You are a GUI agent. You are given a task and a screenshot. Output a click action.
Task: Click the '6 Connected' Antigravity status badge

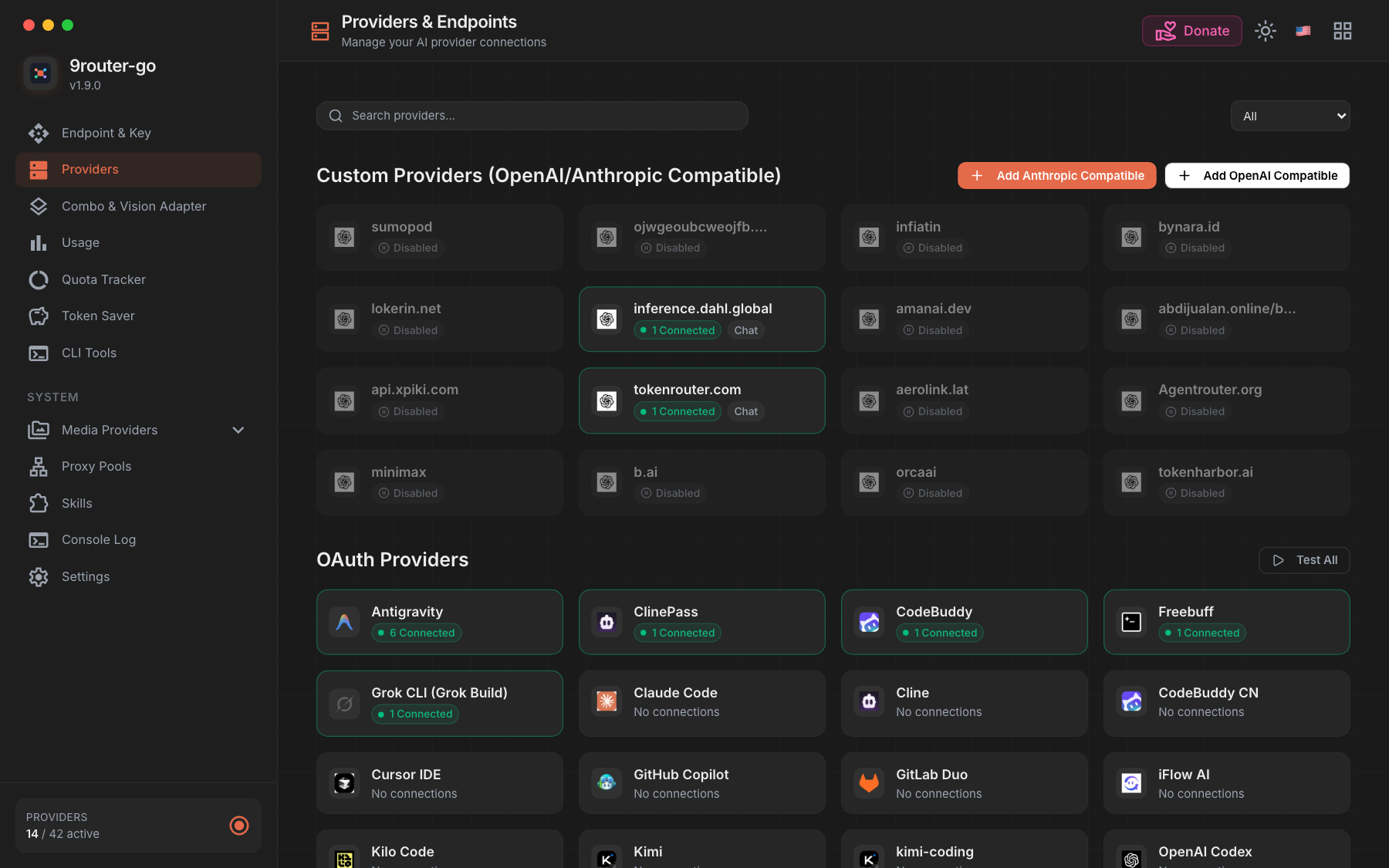[417, 633]
